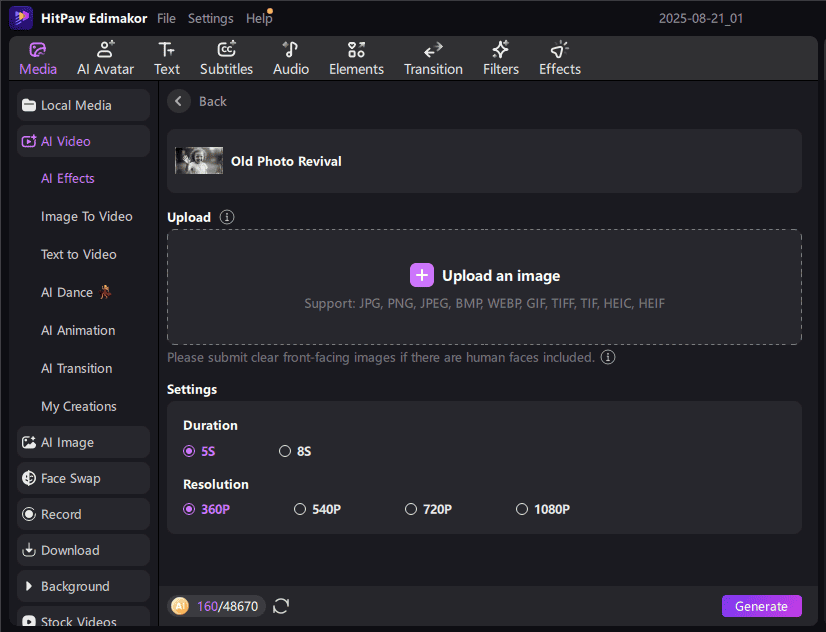Choose 360P resolution
Image resolution: width=826 pixels, height=632 pixels.
[206, 509]
